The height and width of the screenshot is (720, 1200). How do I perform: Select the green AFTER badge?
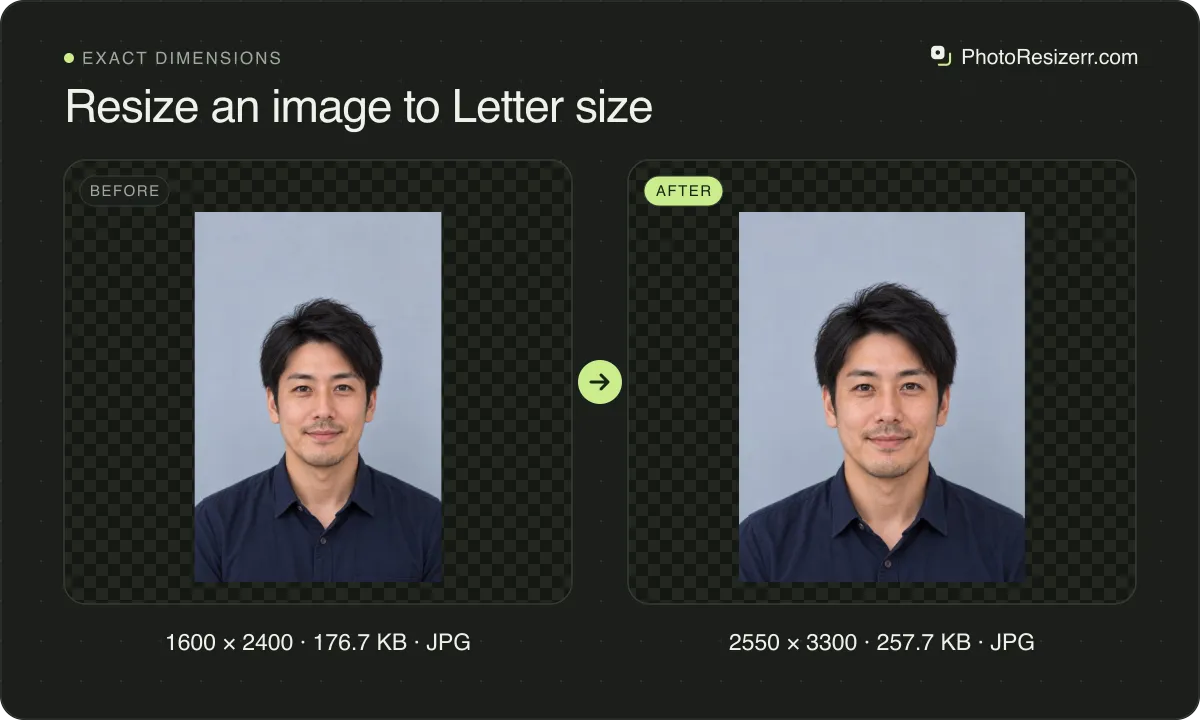click(x=683, y=191)
